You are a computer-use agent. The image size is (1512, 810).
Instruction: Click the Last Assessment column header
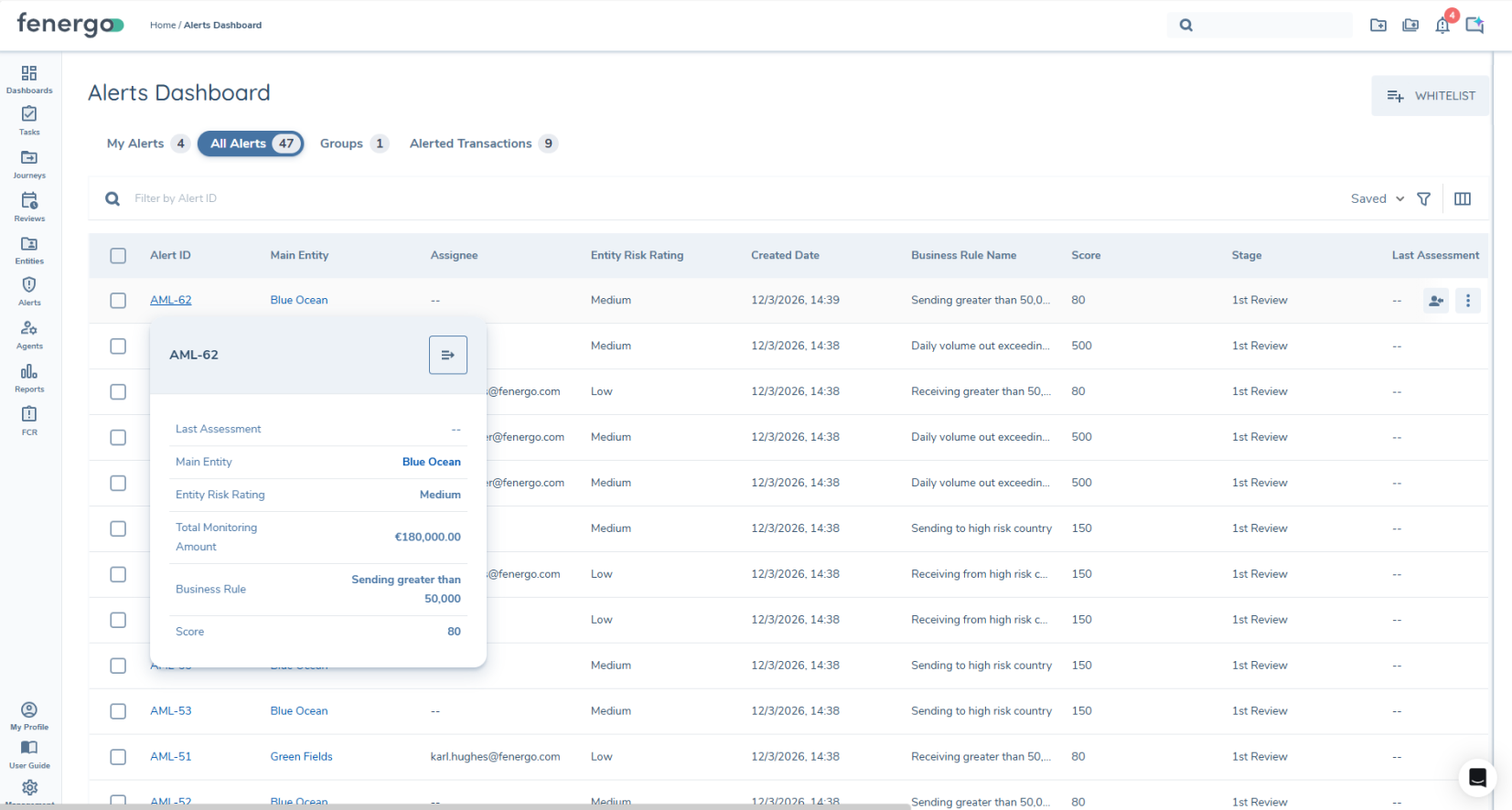(x=1435, y=255)
